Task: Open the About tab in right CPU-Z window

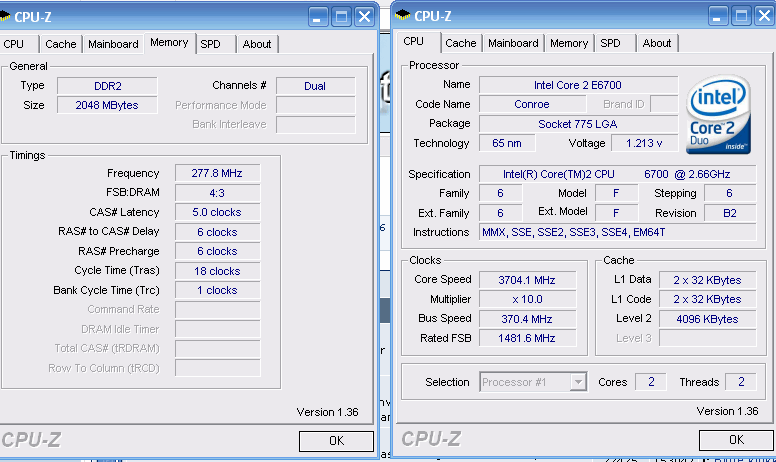Action: coord(657,43)
